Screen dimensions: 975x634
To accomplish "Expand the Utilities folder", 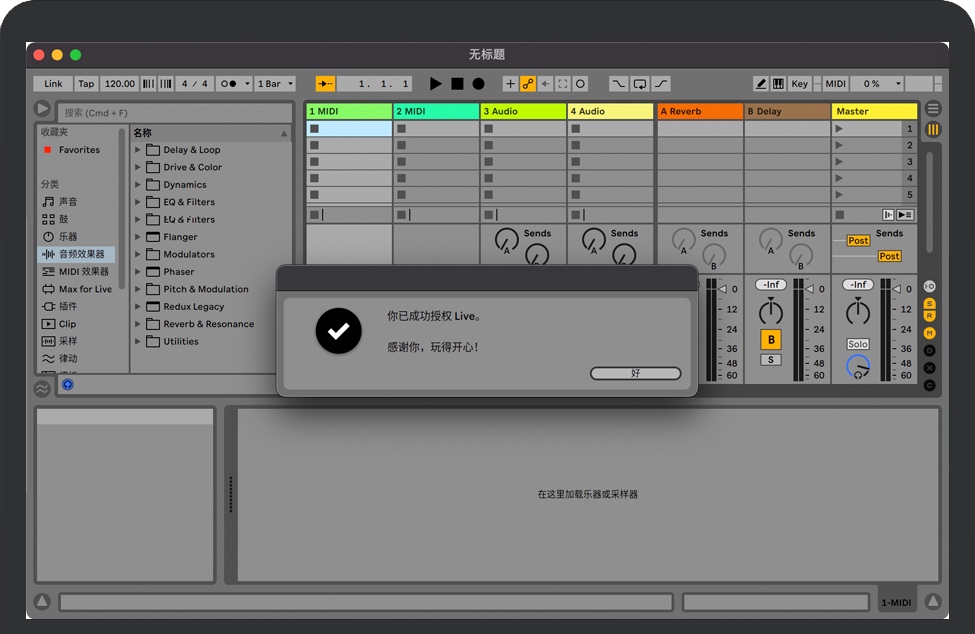I will (x=137, y=341).
